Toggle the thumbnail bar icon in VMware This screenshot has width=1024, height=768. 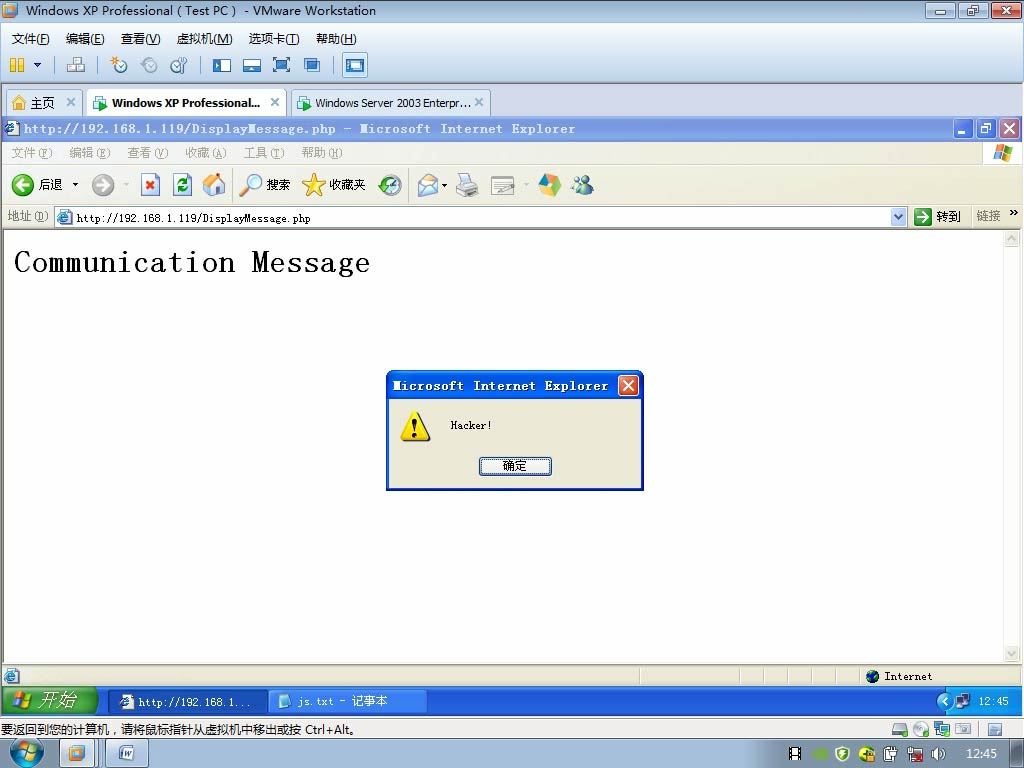251,65
